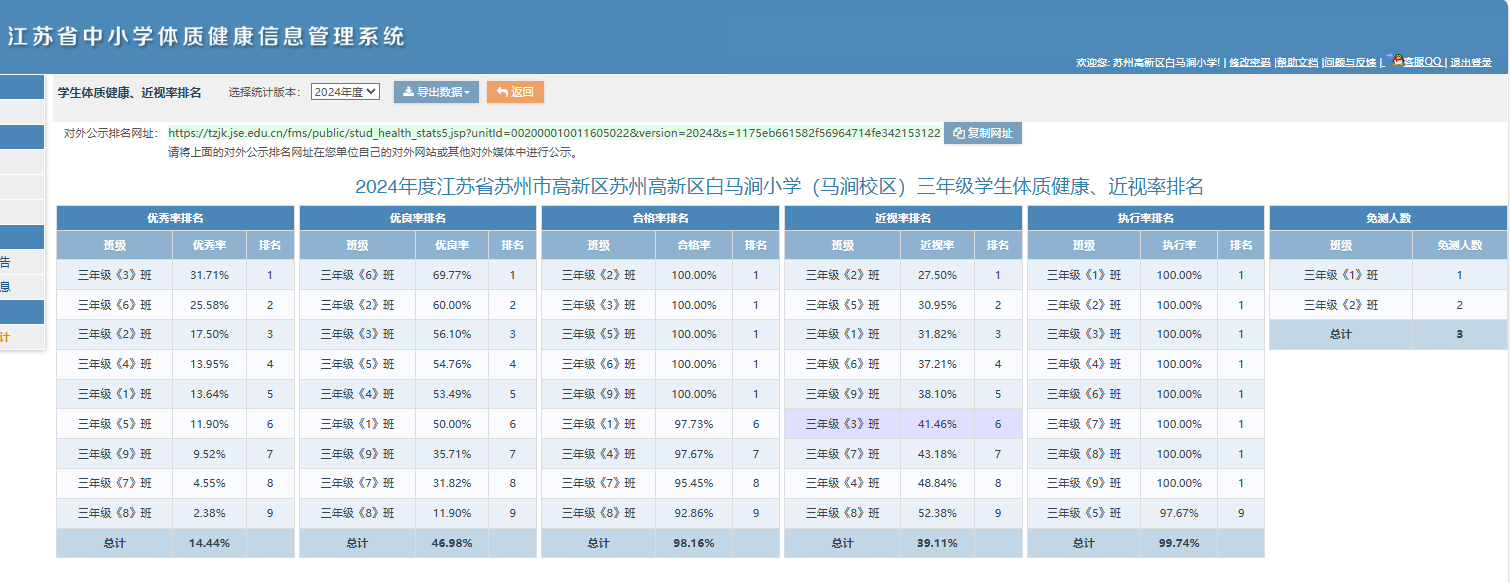This screenshot has width=1510, height=583.
Task: Open the 2024年度 version select box
Action: tap(345, 92)
